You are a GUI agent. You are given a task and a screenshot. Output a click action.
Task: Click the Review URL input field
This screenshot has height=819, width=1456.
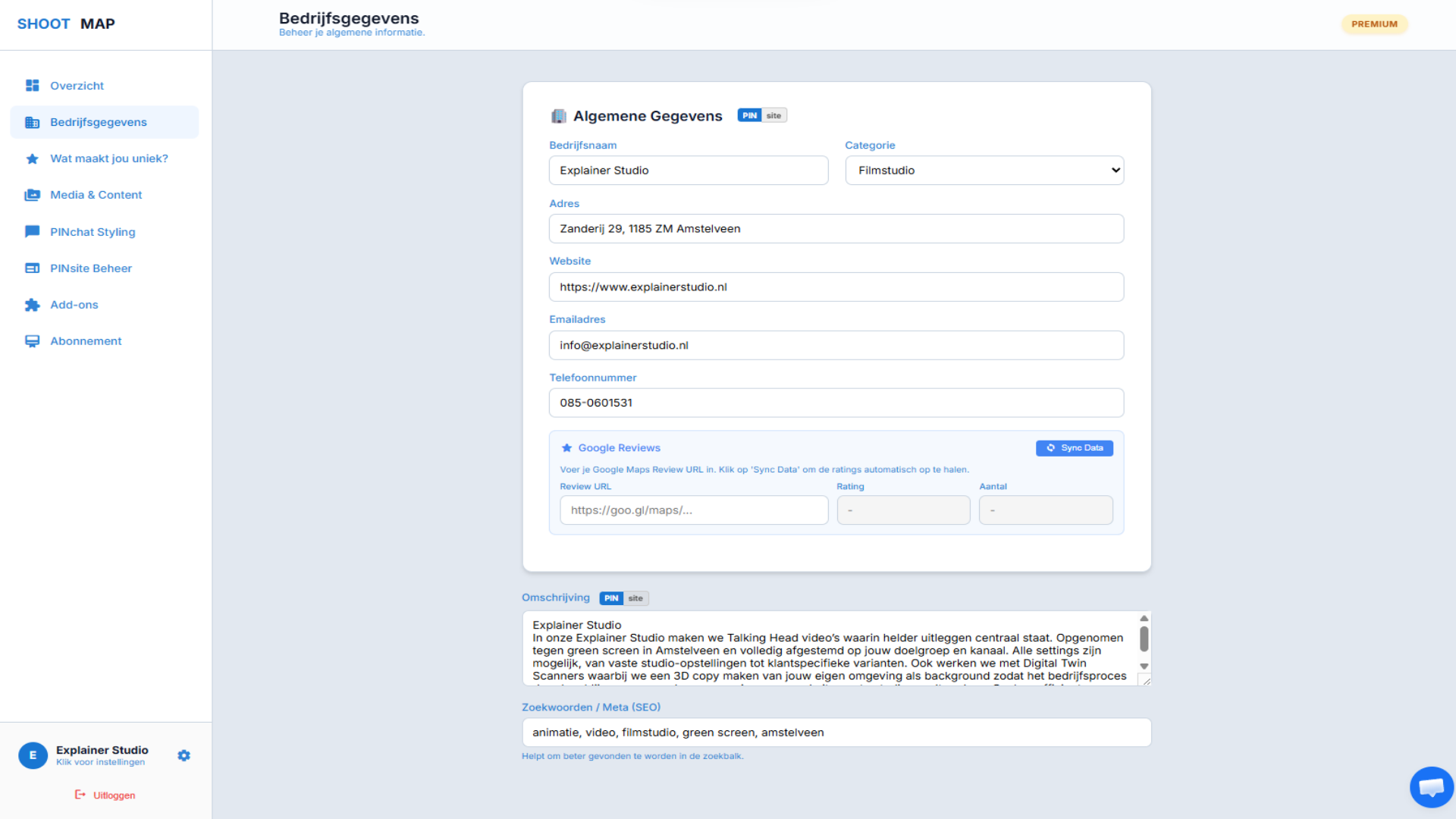(693, 510)
